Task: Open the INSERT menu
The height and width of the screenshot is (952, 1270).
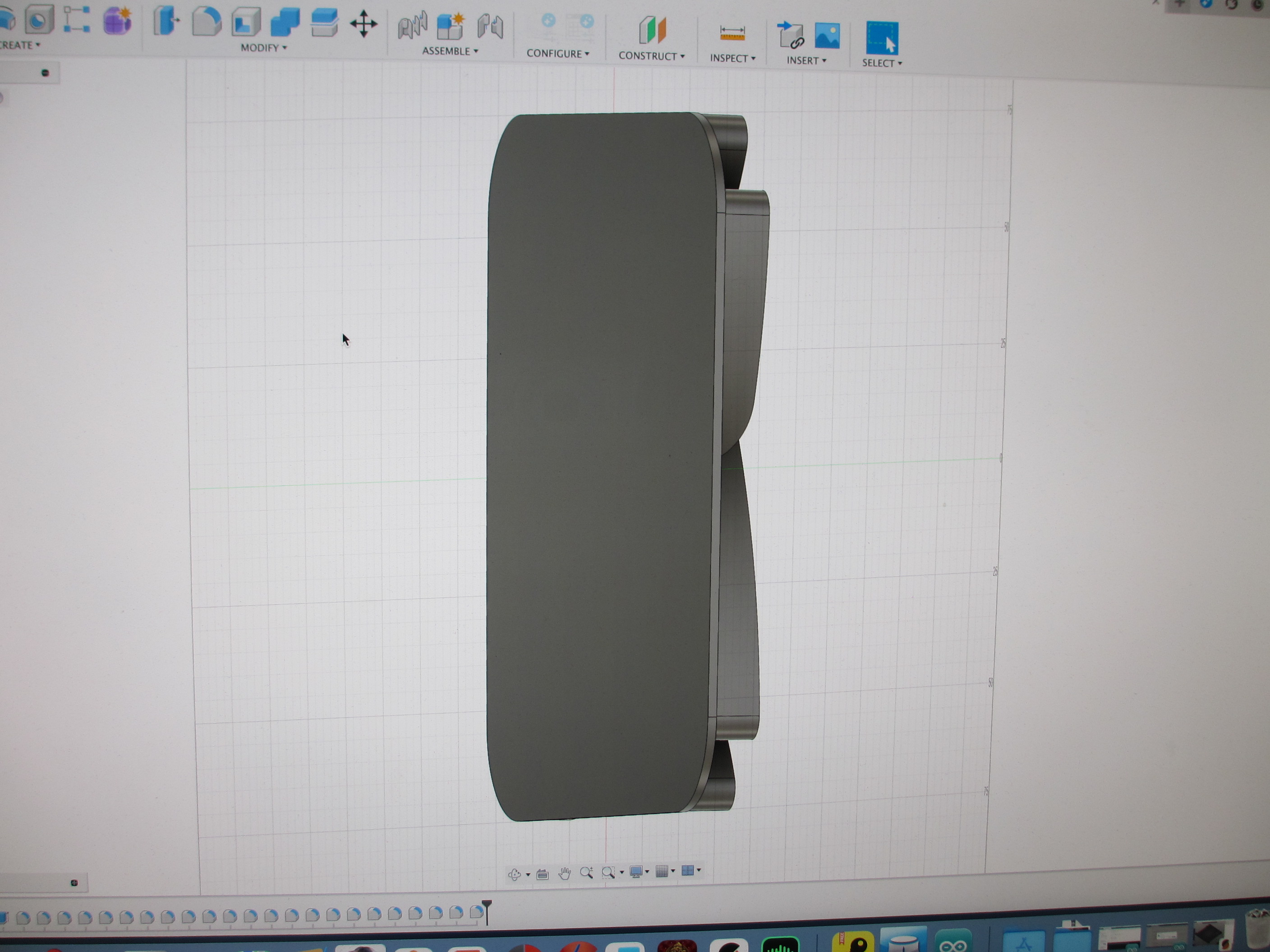Action: [x=806, y=61]
